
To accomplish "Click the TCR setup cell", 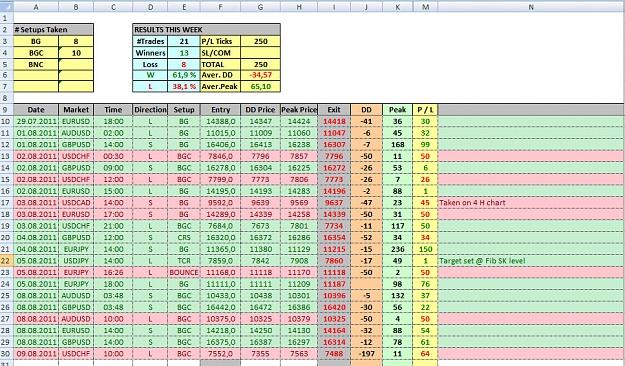I will pos(184,261).
